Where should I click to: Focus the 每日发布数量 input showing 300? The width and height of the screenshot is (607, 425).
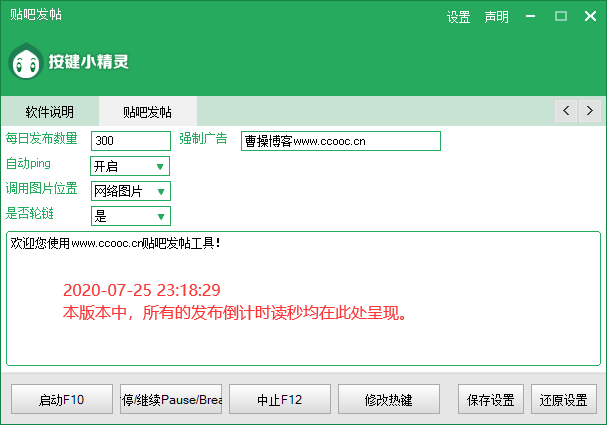click(x=131, y=141)
